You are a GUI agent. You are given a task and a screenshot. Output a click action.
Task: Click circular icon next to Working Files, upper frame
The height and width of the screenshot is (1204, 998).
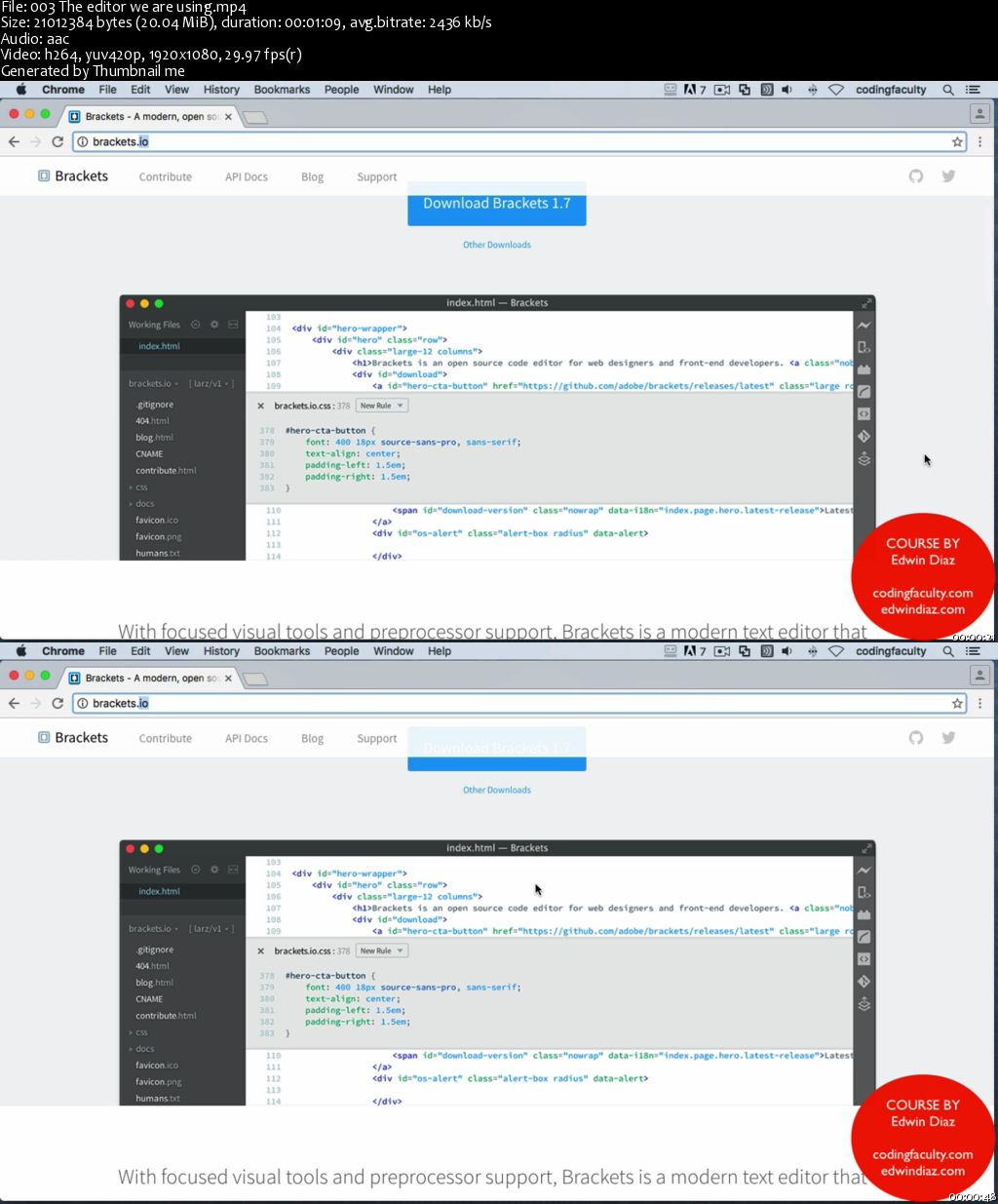coord(195,325)
